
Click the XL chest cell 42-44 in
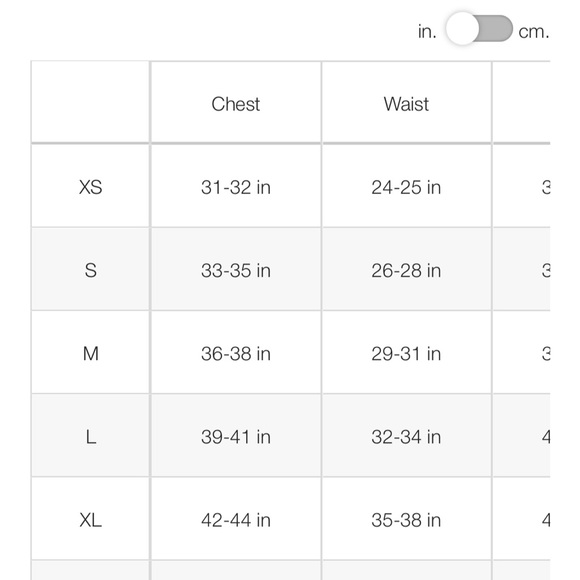click(236, 520)
